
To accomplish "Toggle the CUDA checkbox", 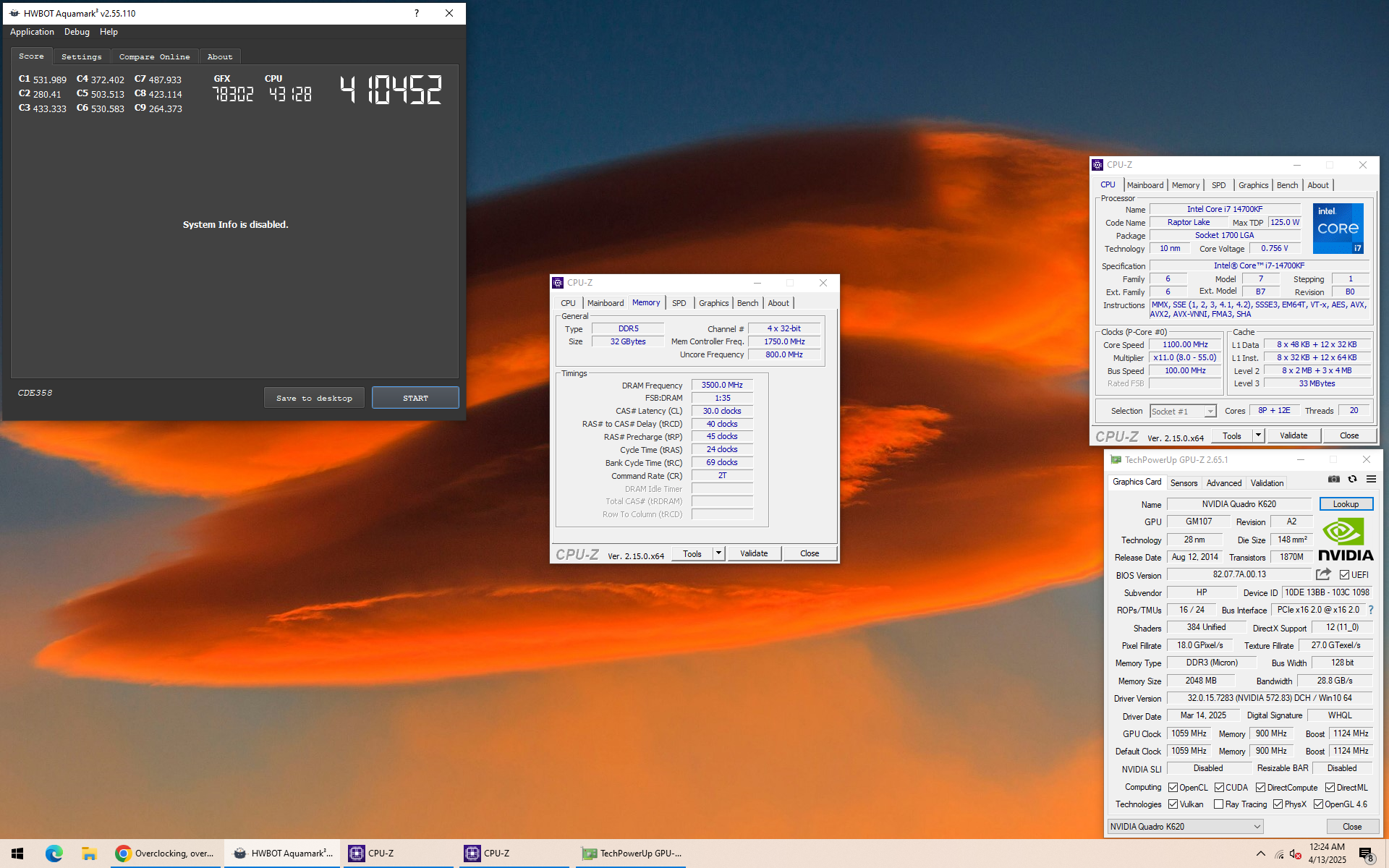I will (1219, 788).
